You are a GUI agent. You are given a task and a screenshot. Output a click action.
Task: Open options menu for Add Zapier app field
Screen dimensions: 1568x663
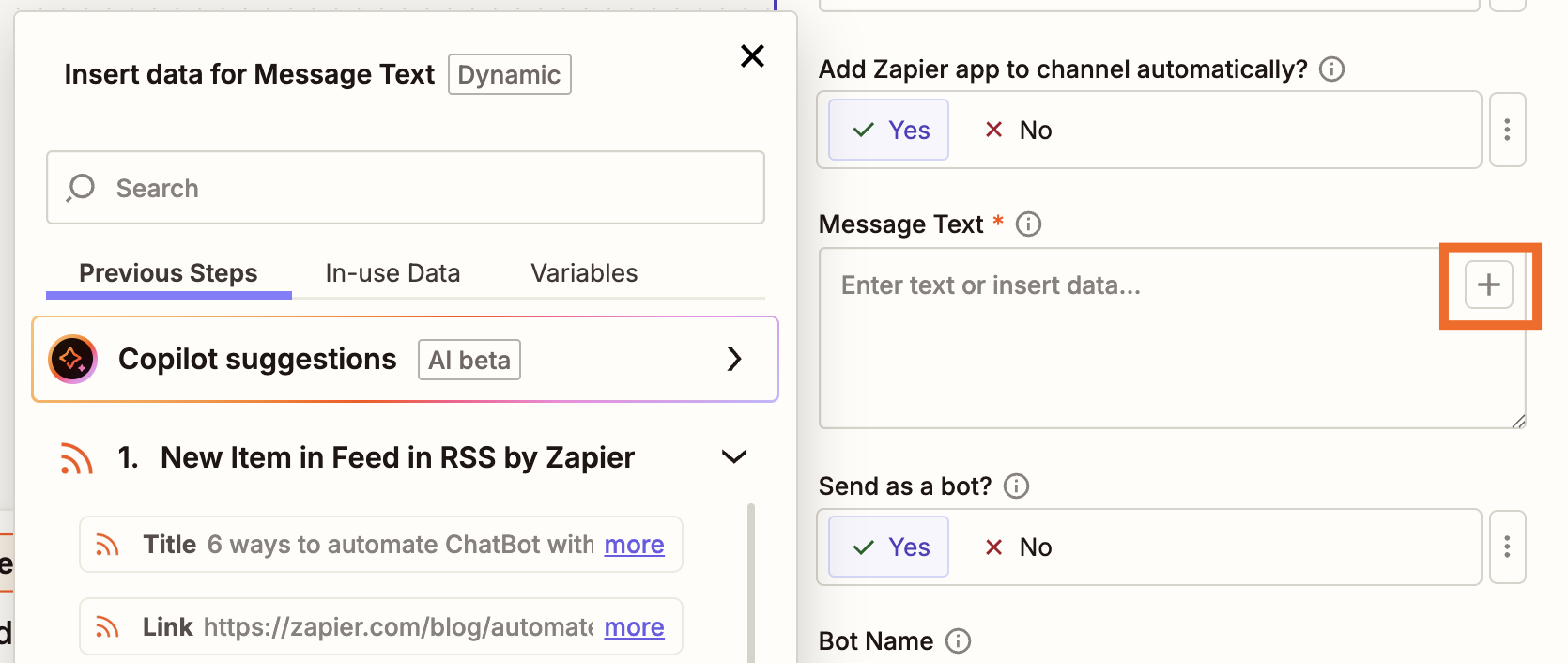pyautogui.click(x=1507, y=130)
